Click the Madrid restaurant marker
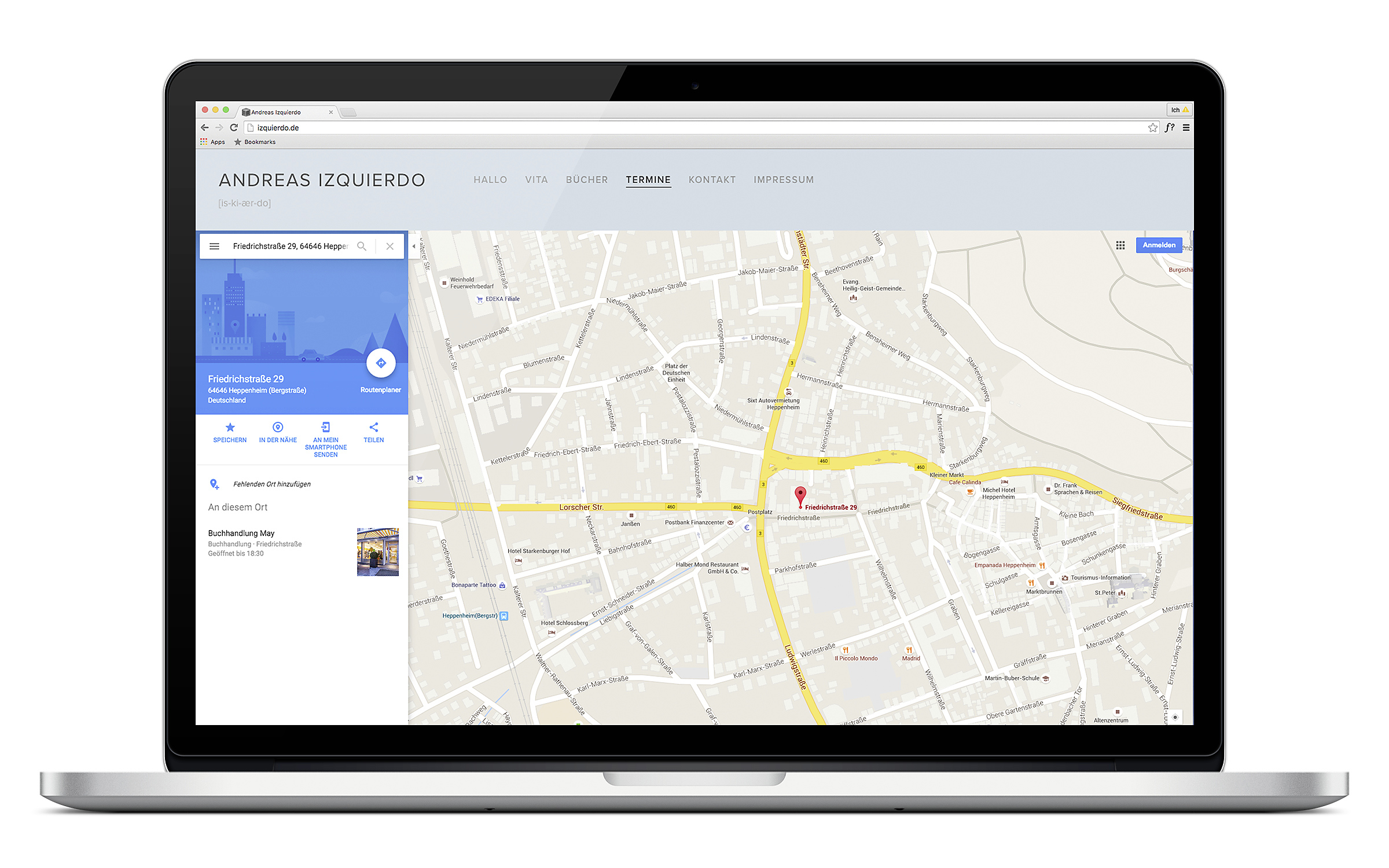This screenshot has height=868, width=1389. click(x=909, y=650)
